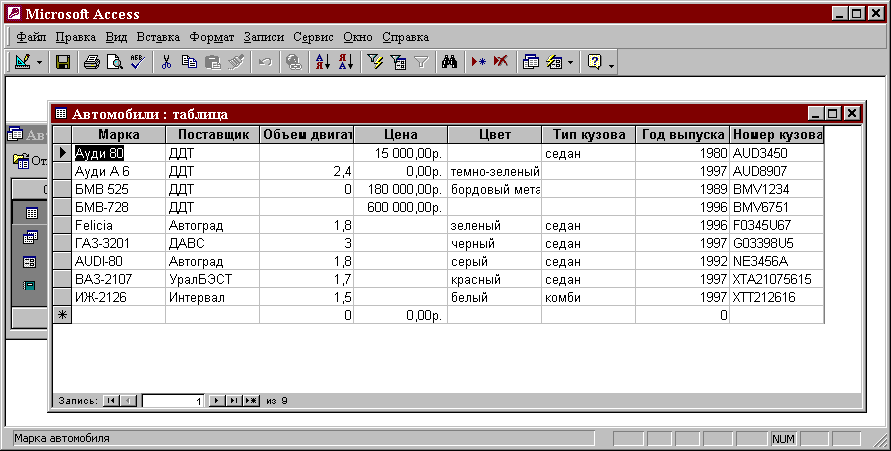Switch to Design view using the ruler icon
The image size is (891, 451).
click(23, 61)
